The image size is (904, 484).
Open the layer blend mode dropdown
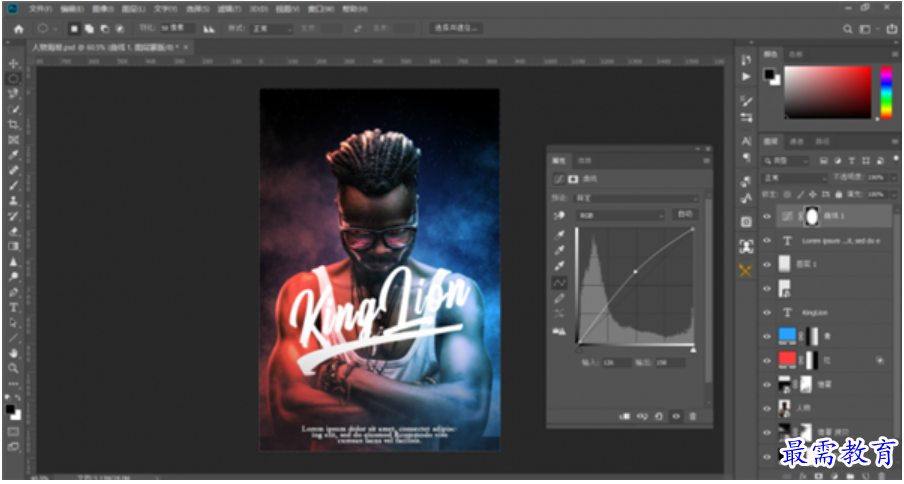click(x=794, y=178)
